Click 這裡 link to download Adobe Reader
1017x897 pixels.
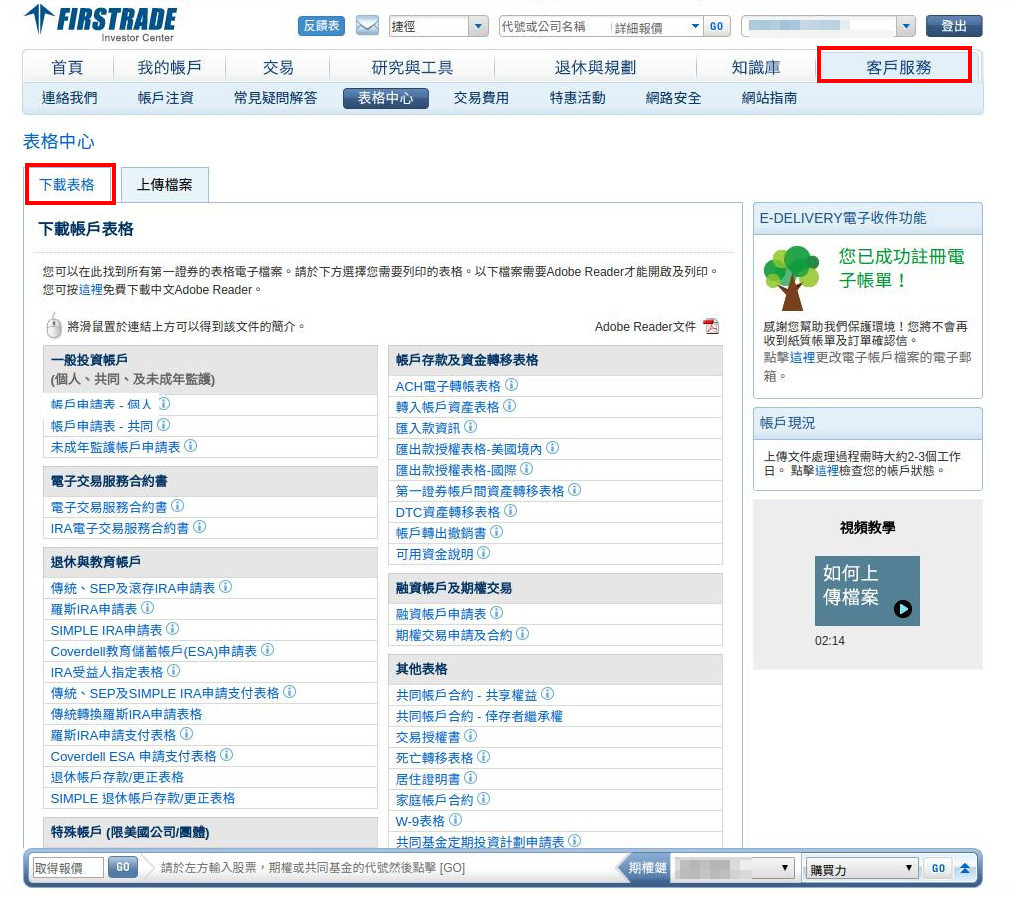(x=91, y=290)
